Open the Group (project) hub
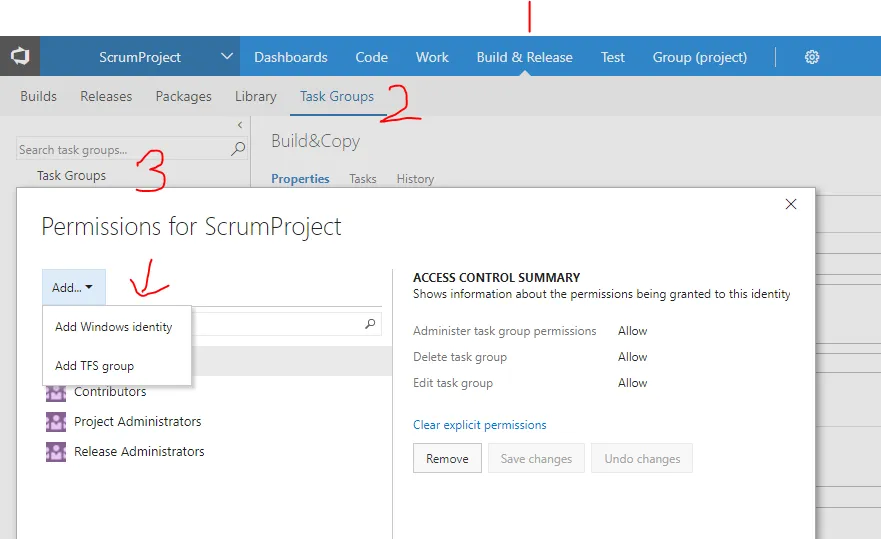Image resolution: width=881 pixels, height=539 pixels. pyautogui.click(x=700, y=57)
